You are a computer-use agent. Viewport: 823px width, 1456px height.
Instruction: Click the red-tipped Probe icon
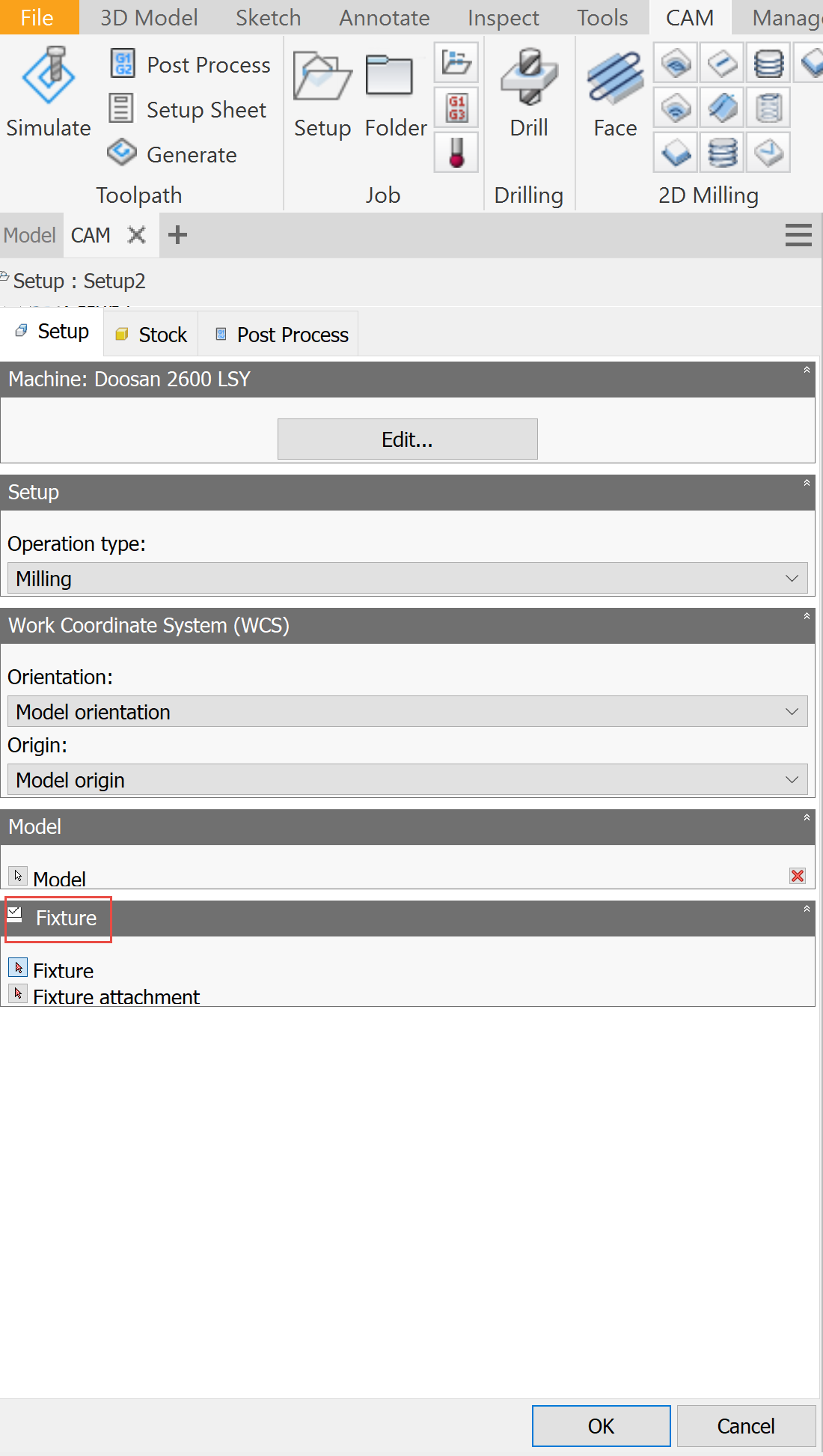tap(456, 153)
